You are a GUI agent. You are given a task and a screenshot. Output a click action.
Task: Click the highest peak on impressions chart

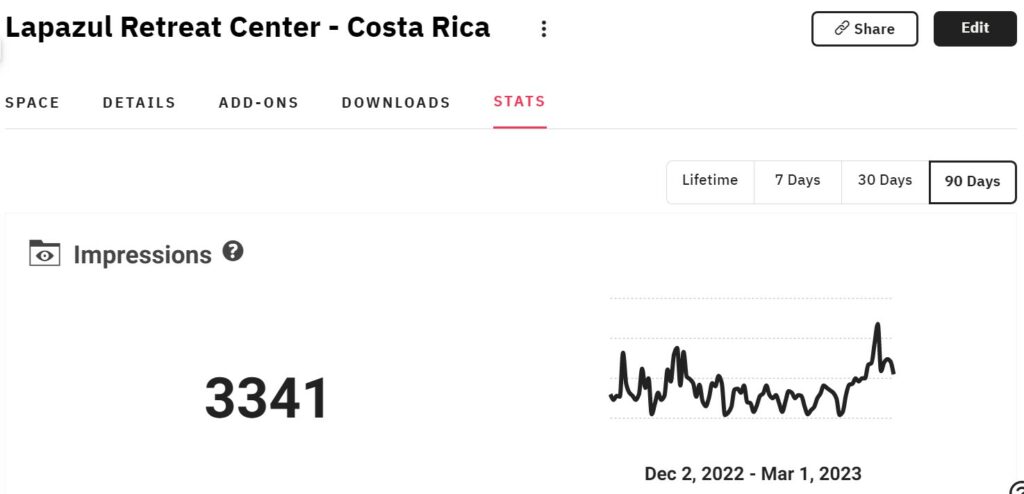878,324
